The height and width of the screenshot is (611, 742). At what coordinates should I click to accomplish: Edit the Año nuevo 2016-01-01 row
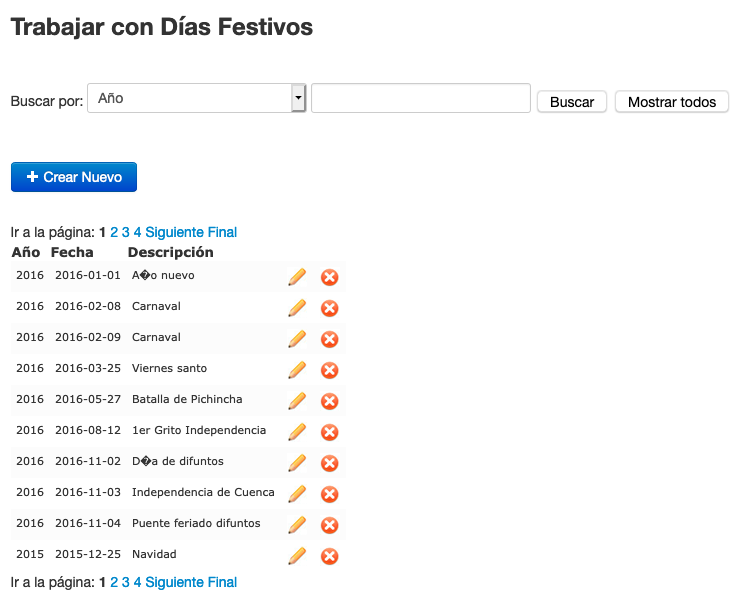297,277
